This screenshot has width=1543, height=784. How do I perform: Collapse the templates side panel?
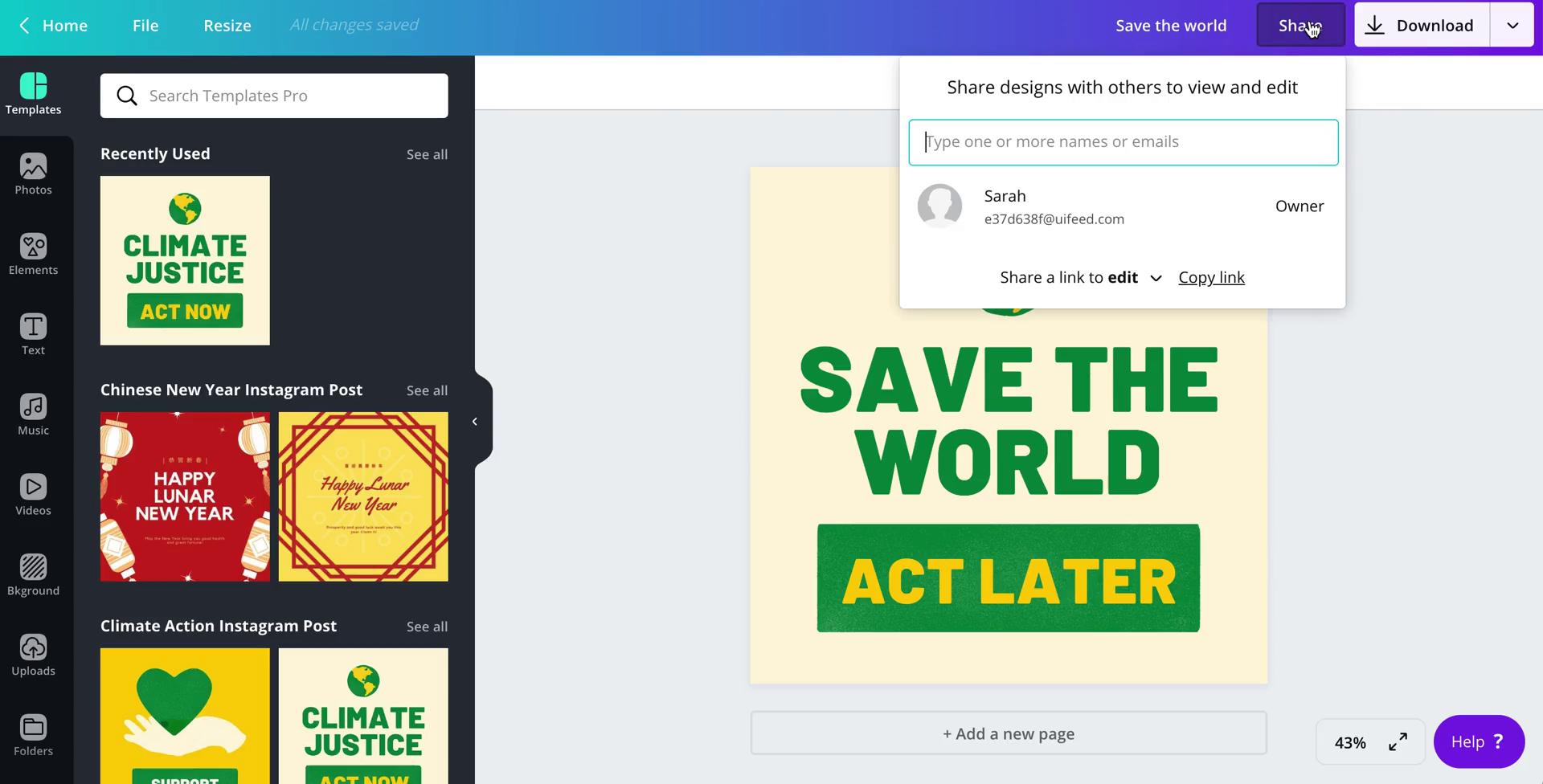coord(475,422)
